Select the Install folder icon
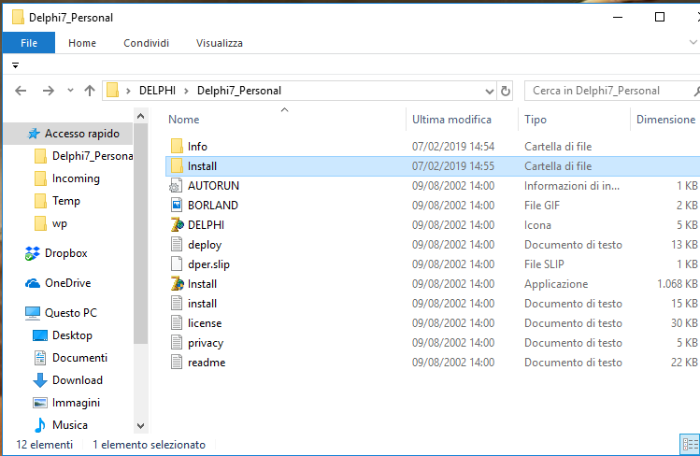The height and width of the screenshot is (456, 700). coord(177,166)
